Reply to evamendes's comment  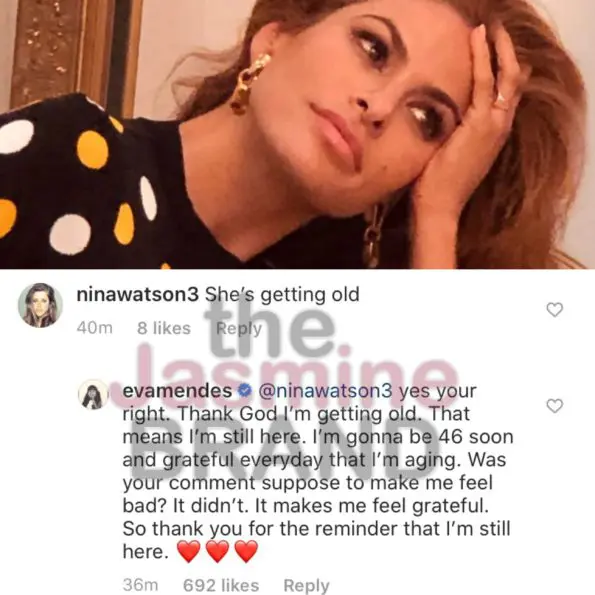pos(306,585)
